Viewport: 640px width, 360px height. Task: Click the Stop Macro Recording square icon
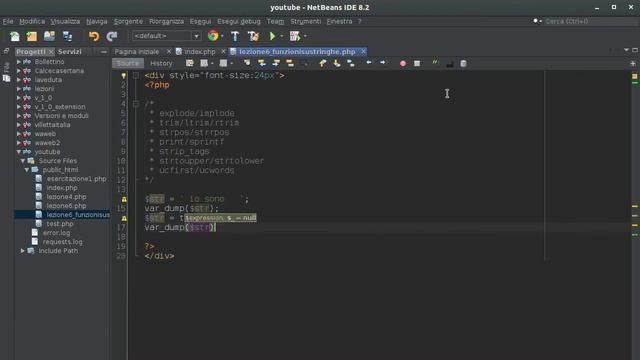pos(417,63)
